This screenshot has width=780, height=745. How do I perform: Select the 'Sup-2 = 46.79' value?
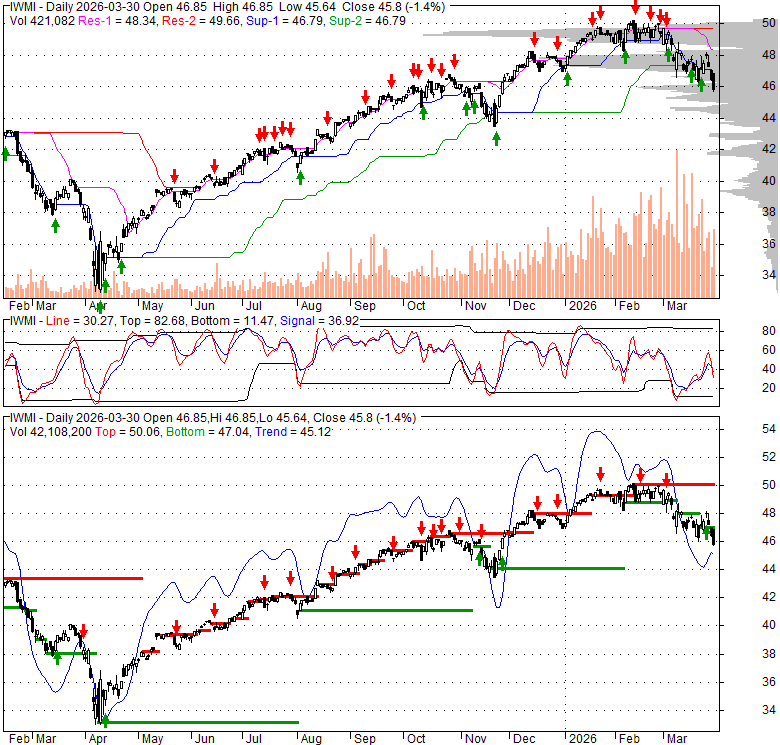[367, 21]
